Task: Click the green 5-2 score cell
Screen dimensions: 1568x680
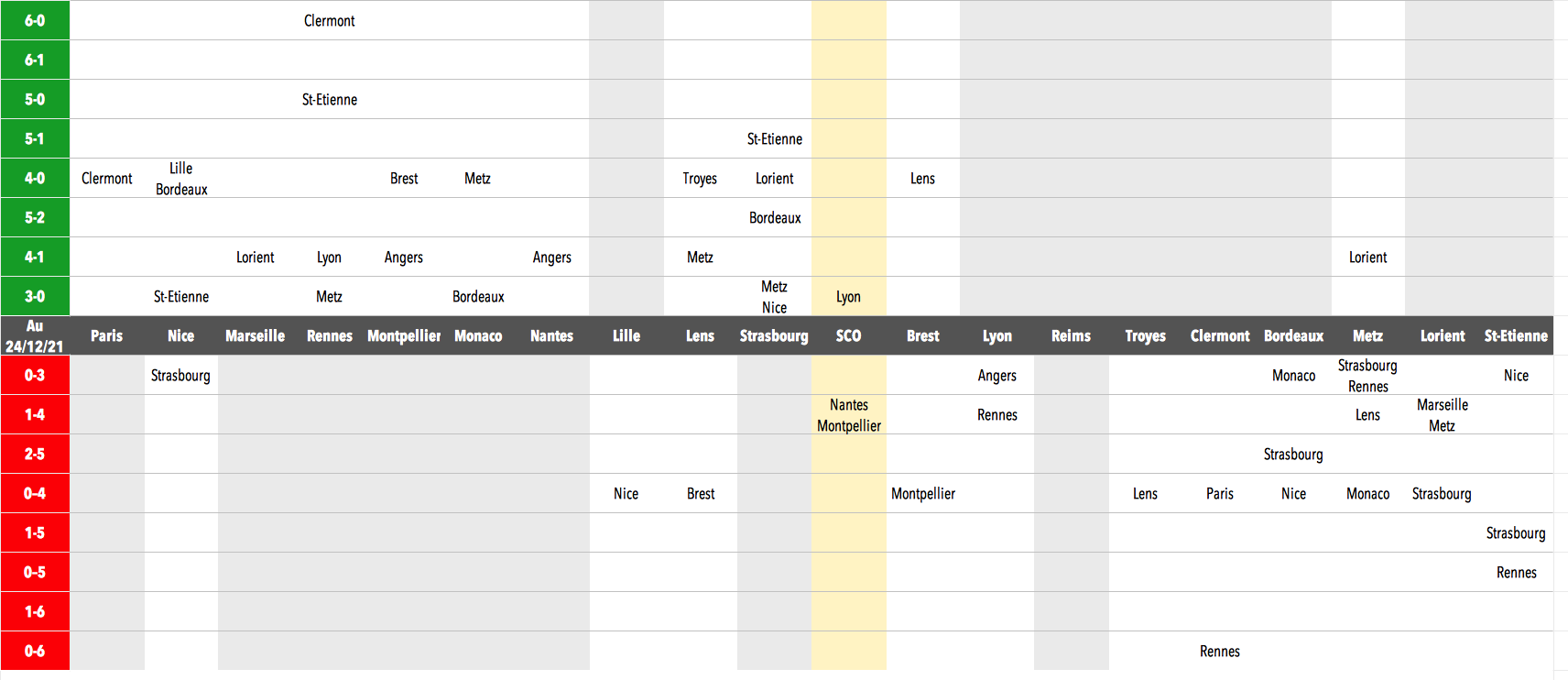Action: point(35,217)
